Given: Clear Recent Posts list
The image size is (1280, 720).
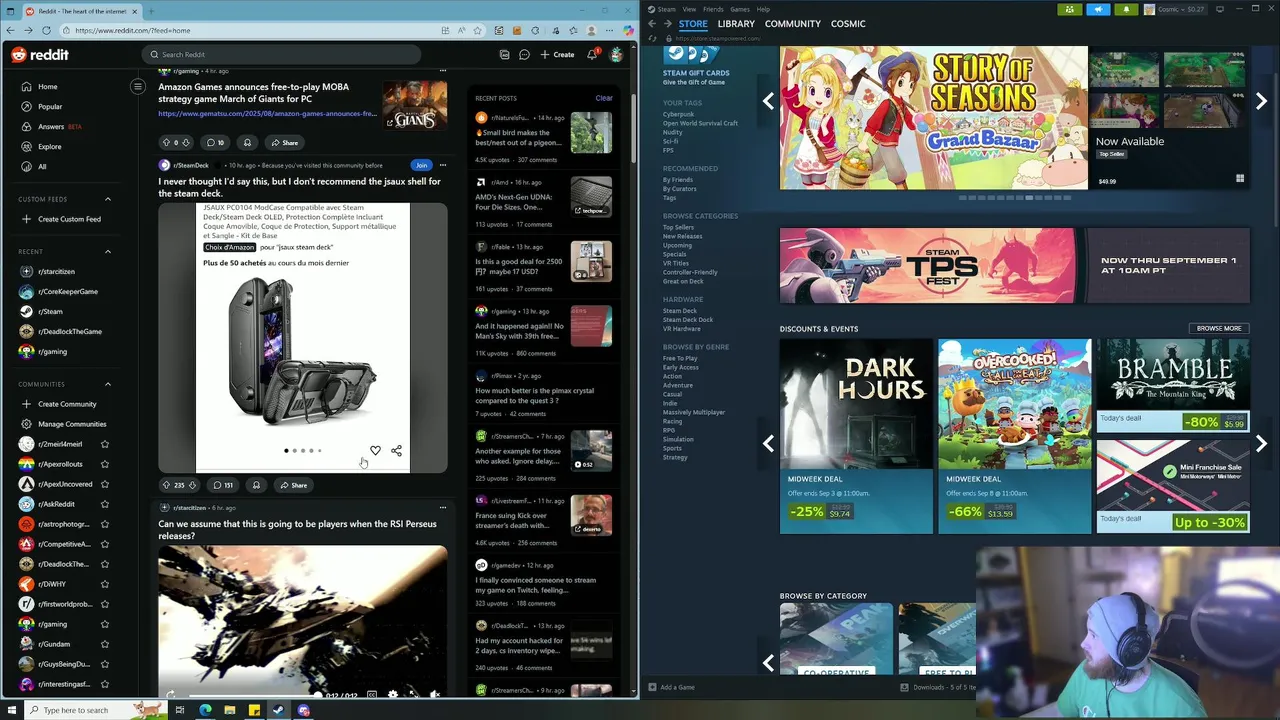Looking at the screenshot, I should point(604,98).
